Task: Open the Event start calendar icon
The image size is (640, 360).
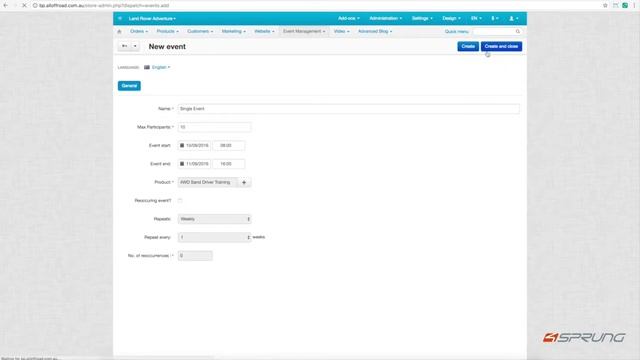Action: coord(182,145)
